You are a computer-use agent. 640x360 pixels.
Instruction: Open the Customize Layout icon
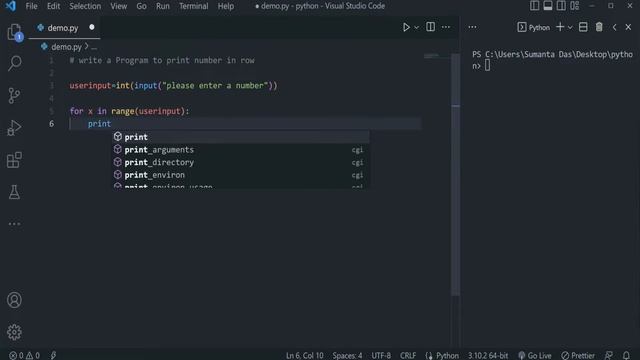(x=575, y=6)
